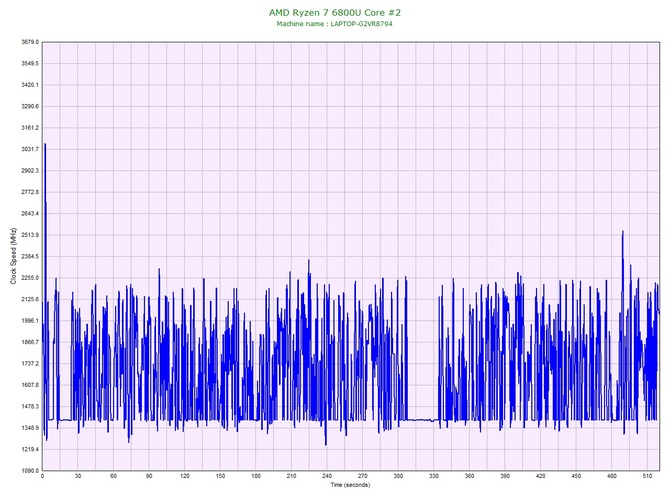Click the 2513.9 y-axis value

[30, 235]
